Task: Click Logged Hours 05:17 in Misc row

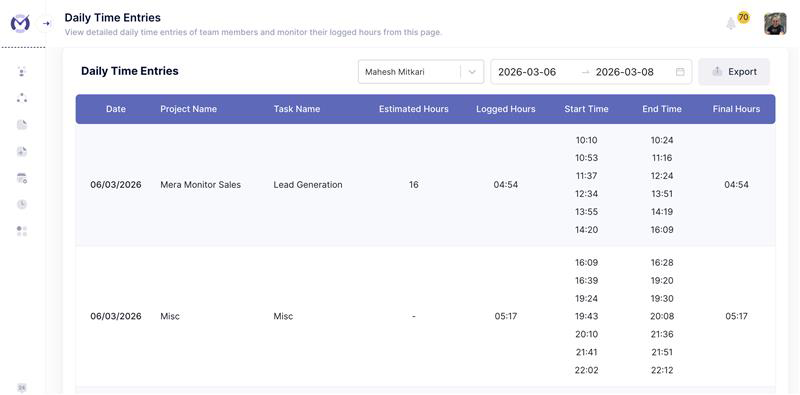Action: (506, 316)
